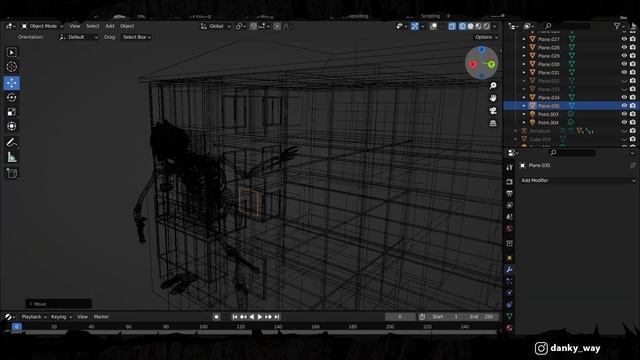The width and height of the screenshot is (640, 360).
Task: Open Global transform orientation dropdown
Action: 216,26
